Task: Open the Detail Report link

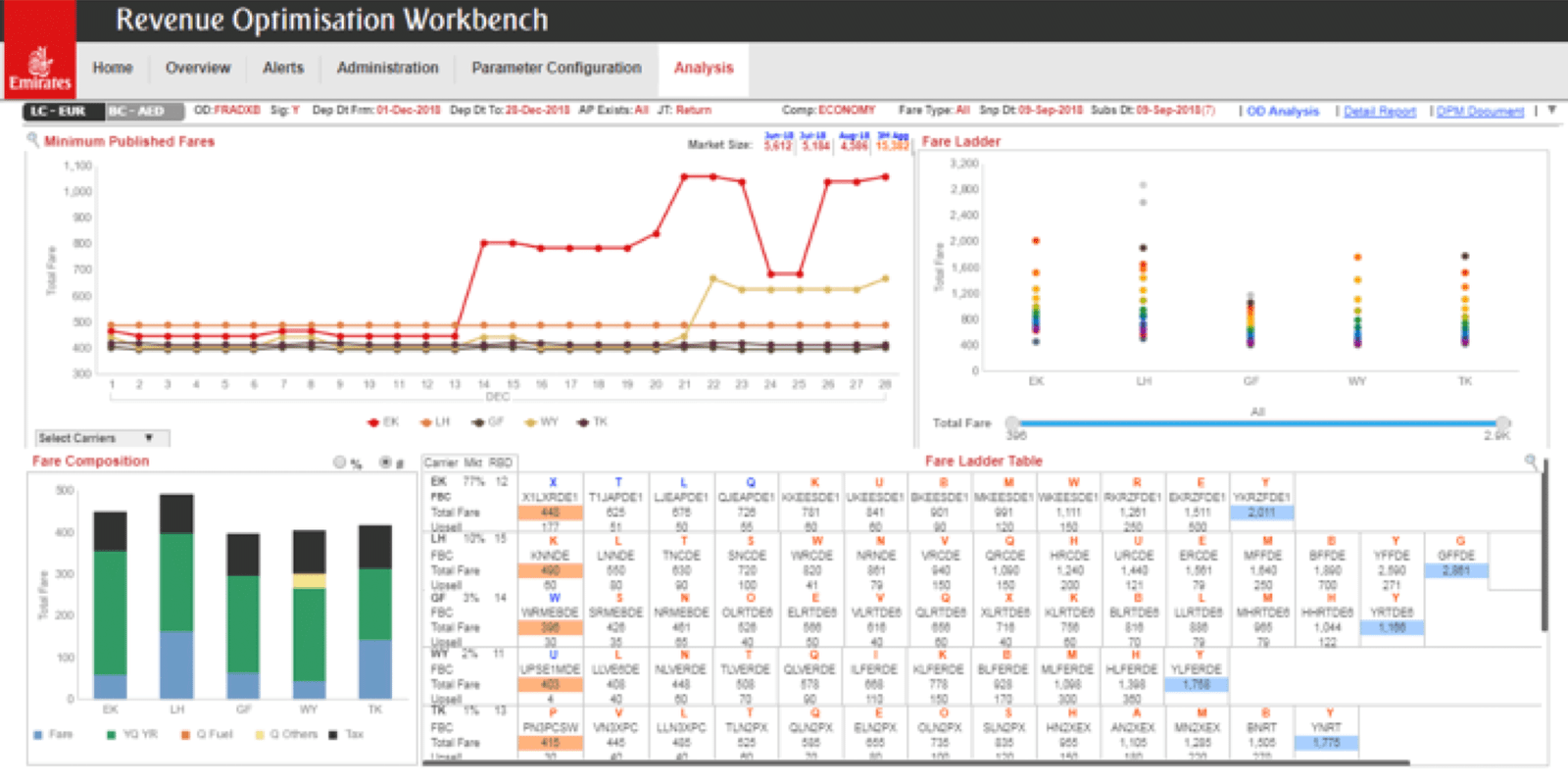Action: [x=1380, y=112]
